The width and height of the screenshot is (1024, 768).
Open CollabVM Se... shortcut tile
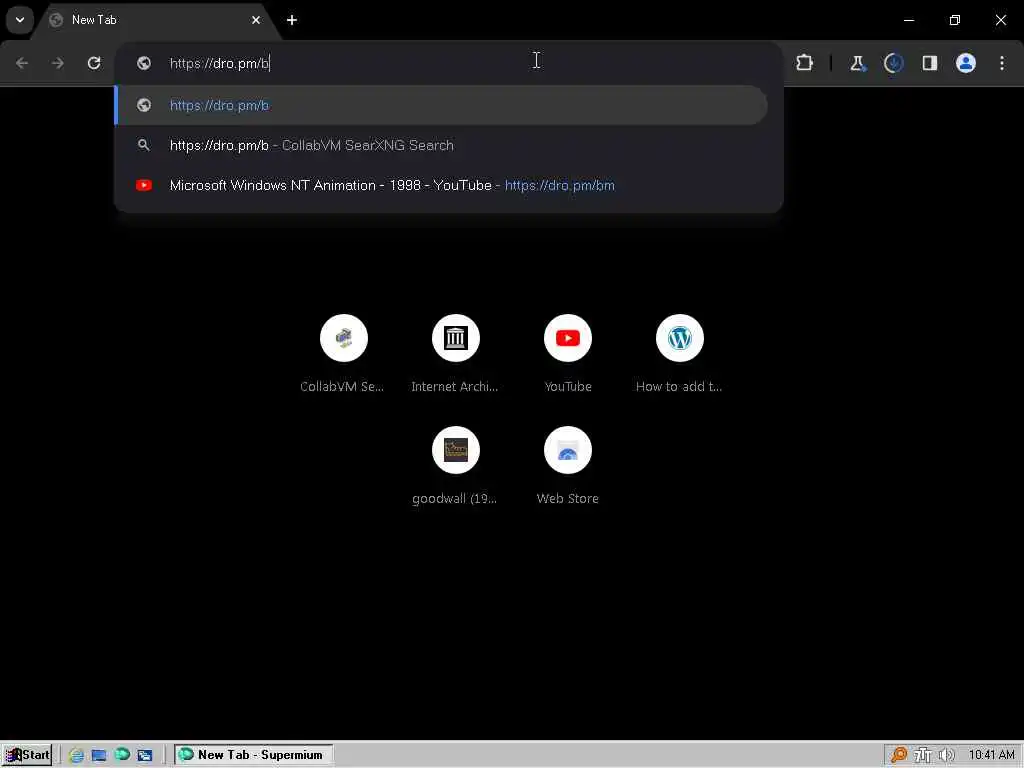[344, 354]
